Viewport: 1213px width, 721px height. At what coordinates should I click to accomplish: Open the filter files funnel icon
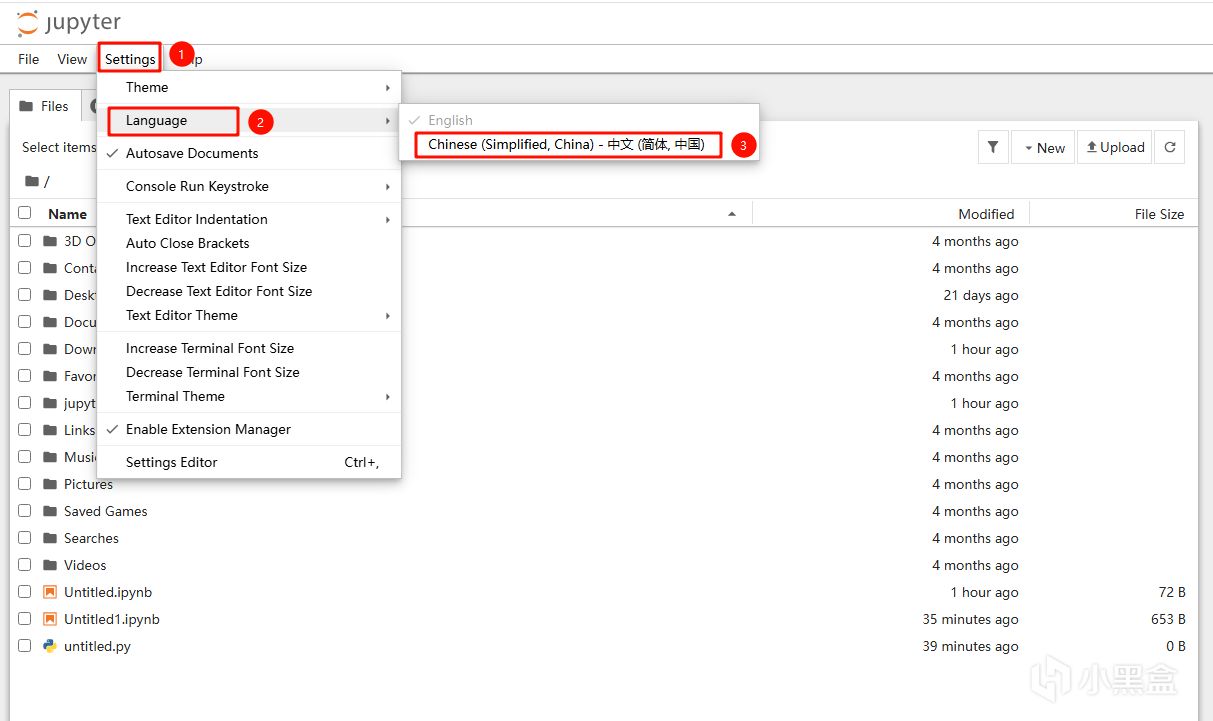(992, 147)
